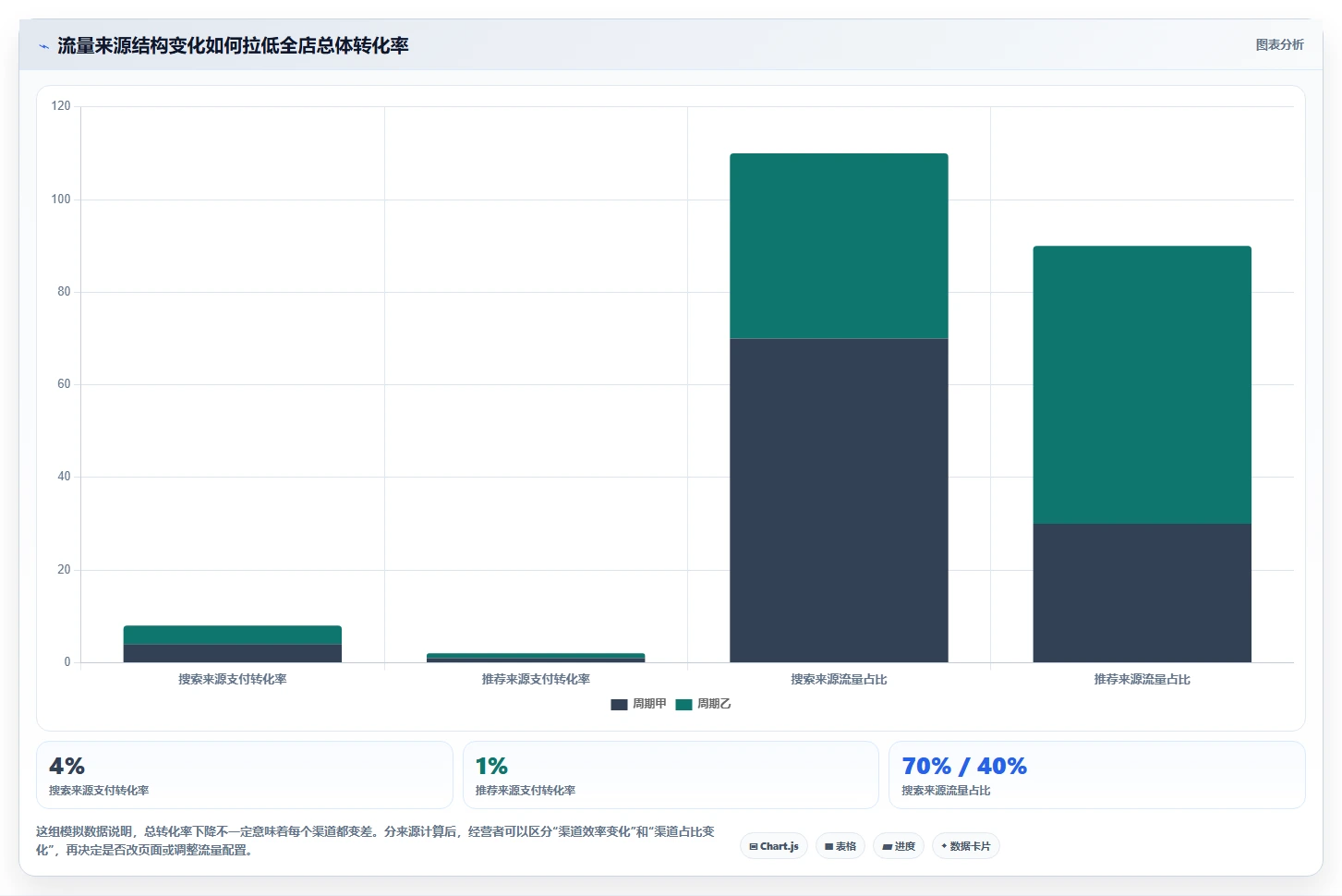Click the chart title 流量来源结构变化如何拉低全店总体转化率

click(233, 45)
